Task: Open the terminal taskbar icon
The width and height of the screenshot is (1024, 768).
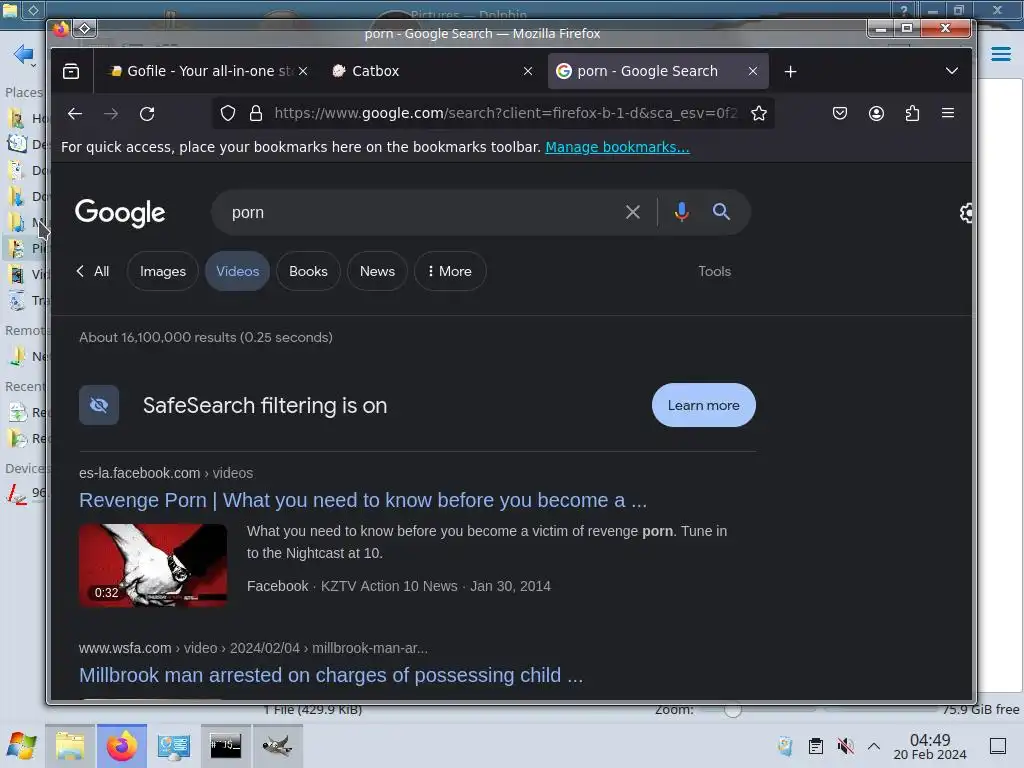Action: click(x=225, y=746)
